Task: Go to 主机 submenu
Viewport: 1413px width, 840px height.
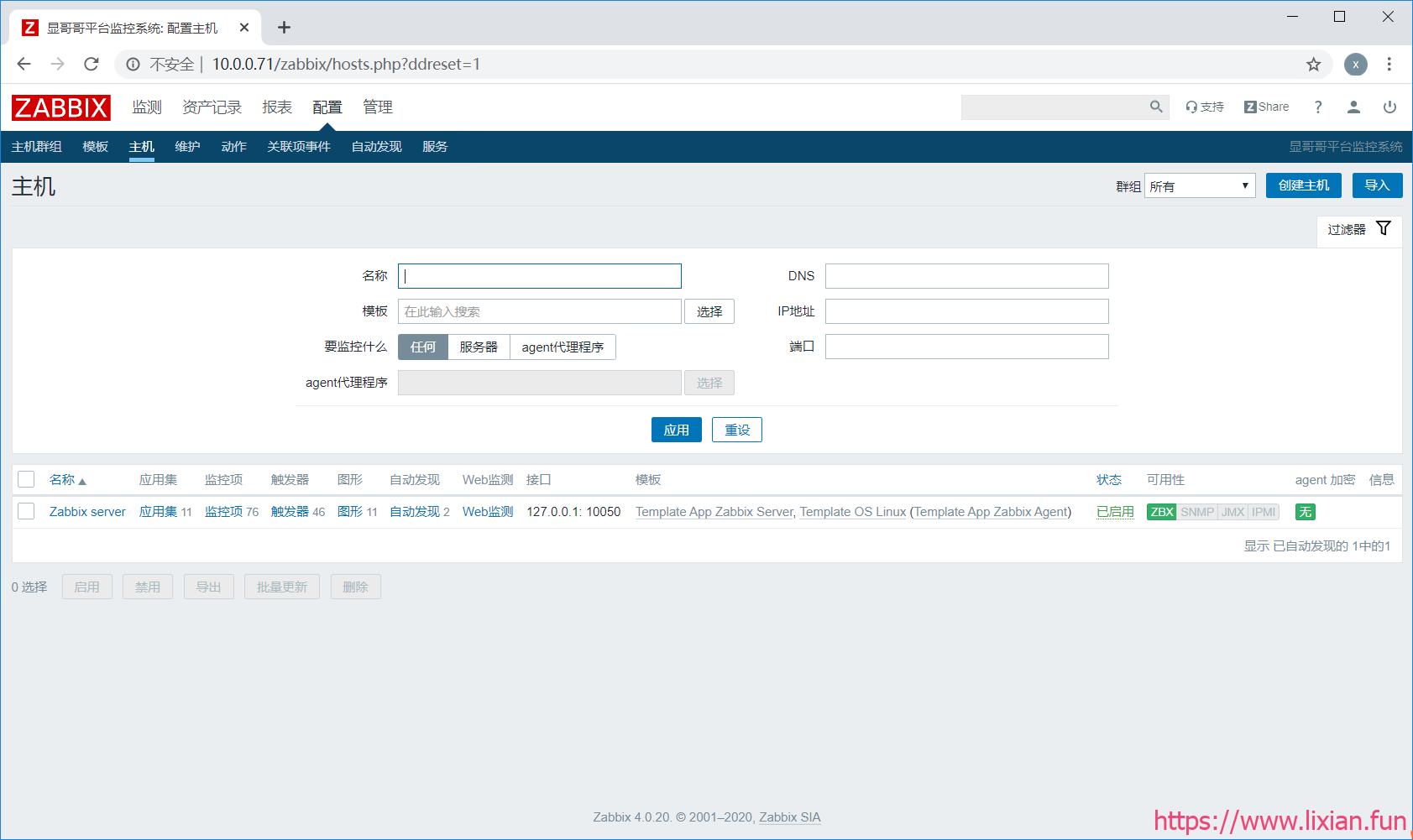Action: 142,147
